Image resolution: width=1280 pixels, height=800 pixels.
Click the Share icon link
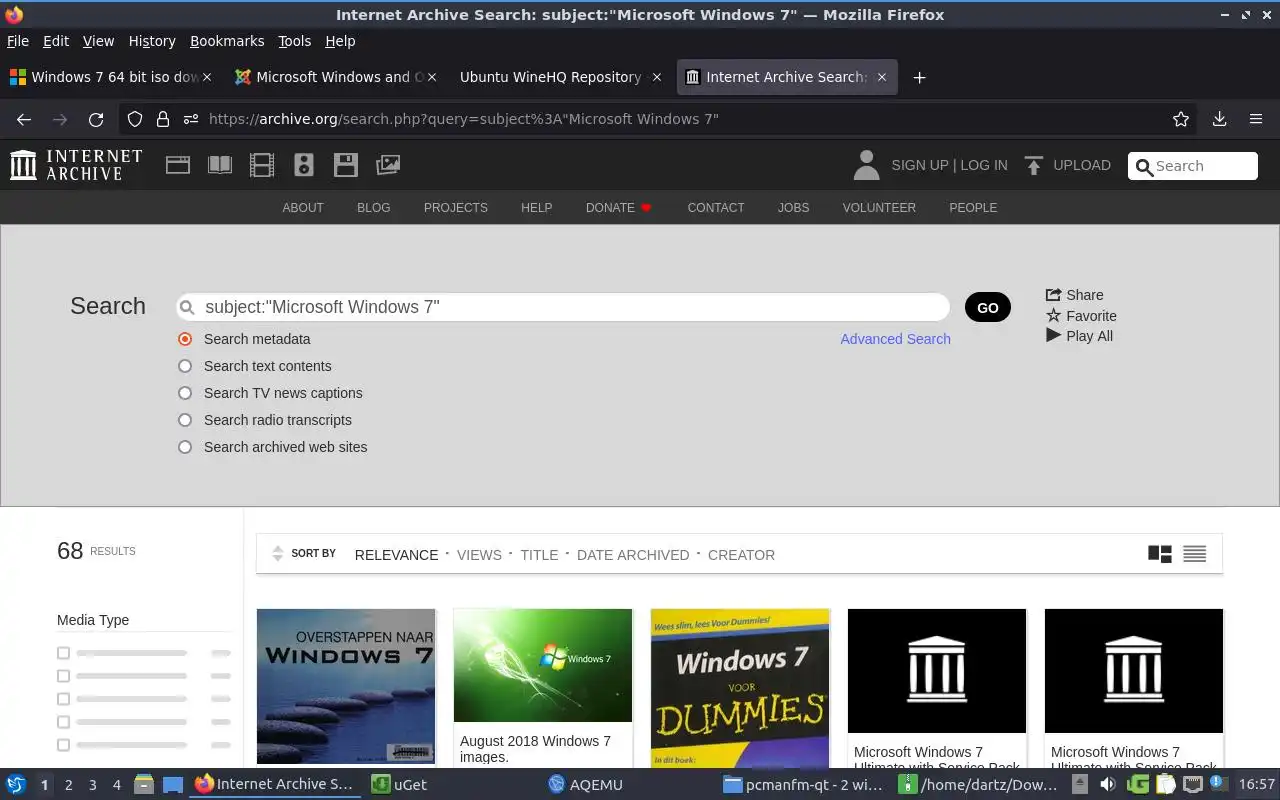1075,295
